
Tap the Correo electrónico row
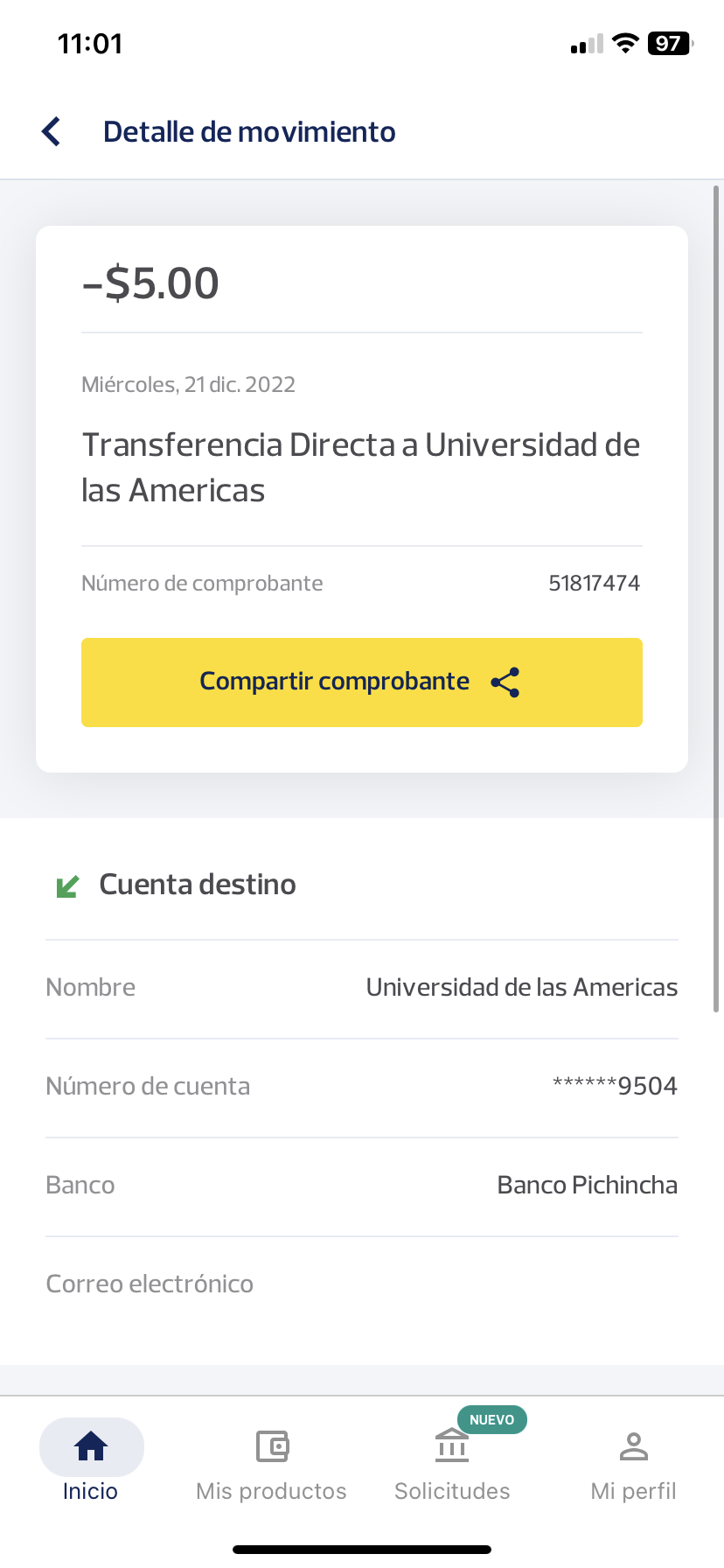pos(362,1284)
